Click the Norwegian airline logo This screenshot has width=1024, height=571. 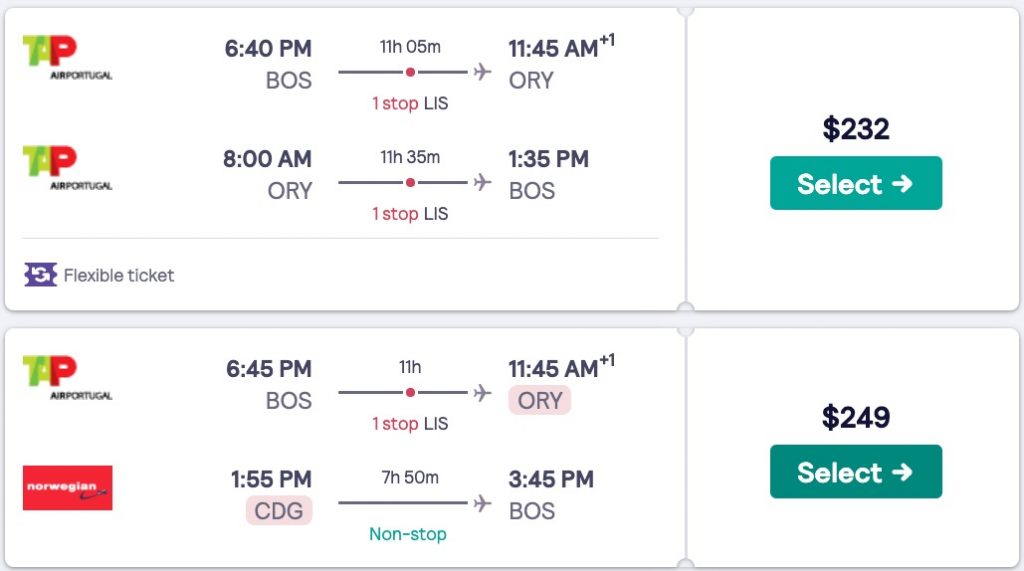coord(67,488)
